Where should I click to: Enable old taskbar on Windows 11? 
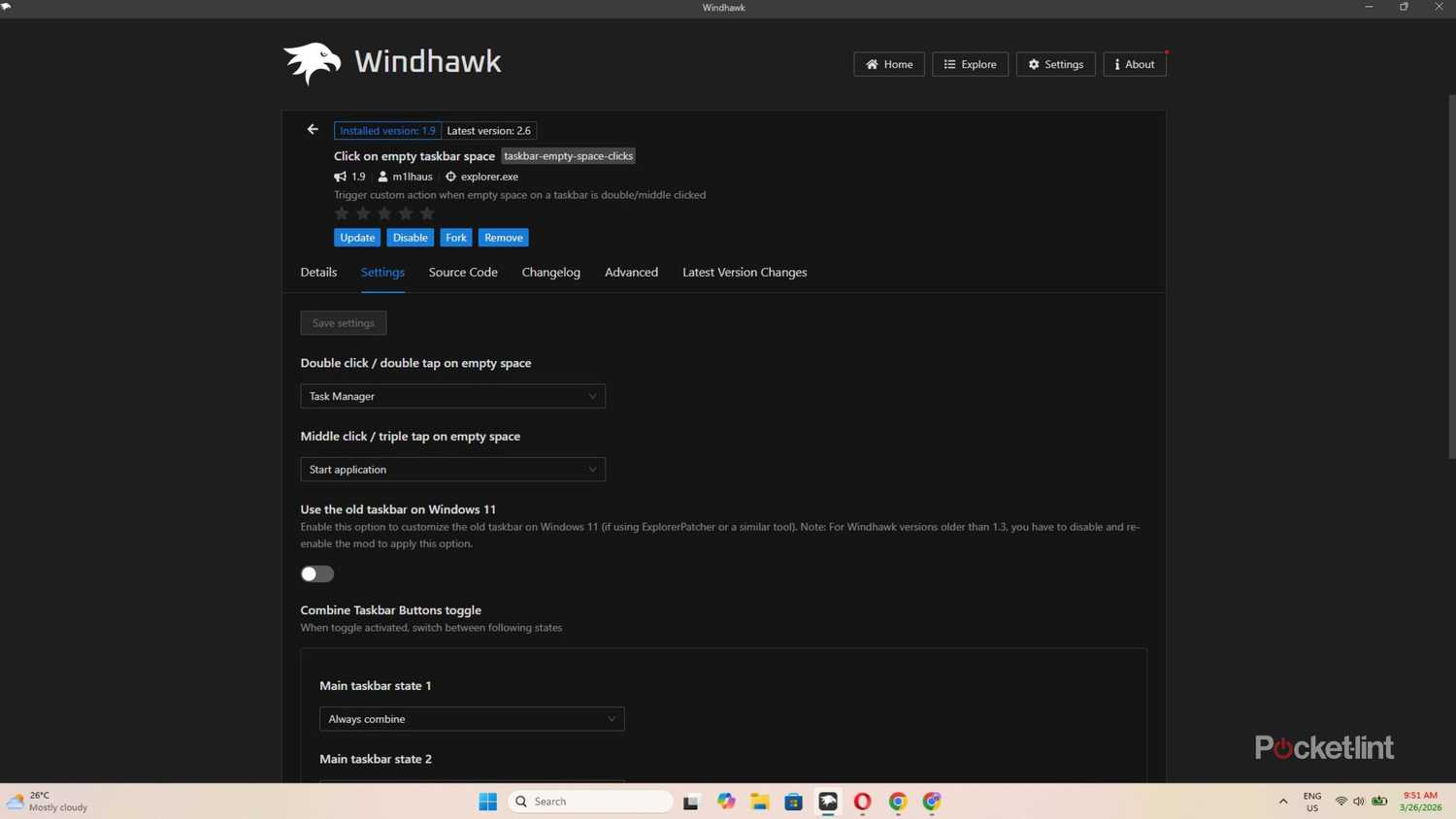coord(316,573)
